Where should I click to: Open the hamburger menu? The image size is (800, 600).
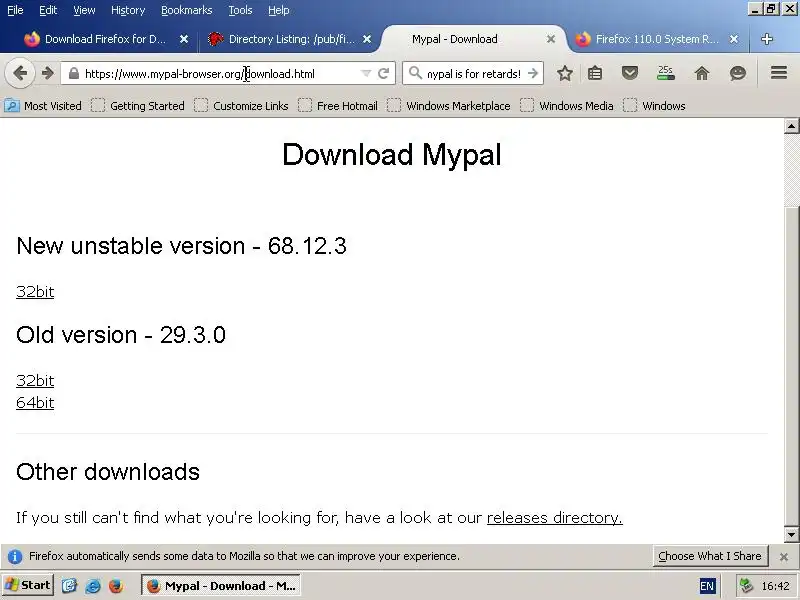pyautogui.click(x=779, y=73)
